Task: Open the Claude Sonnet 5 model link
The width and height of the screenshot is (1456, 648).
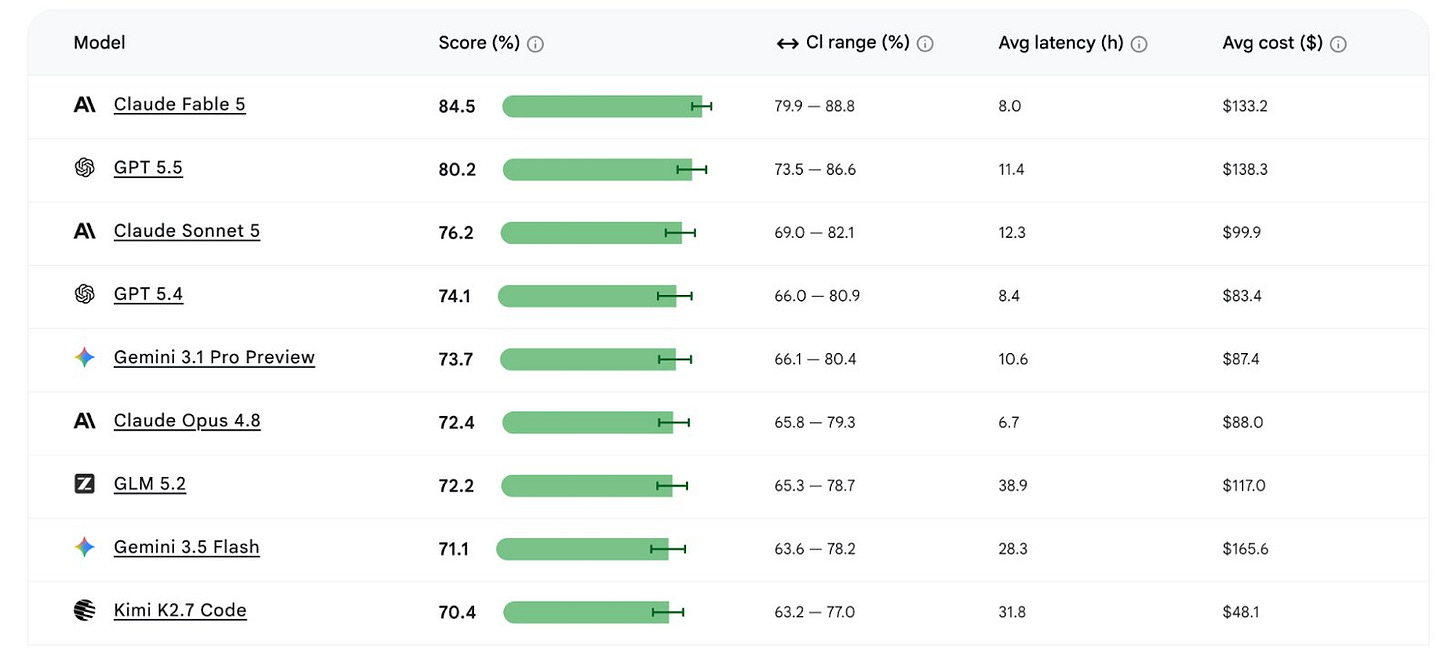Action: (187, 231)
